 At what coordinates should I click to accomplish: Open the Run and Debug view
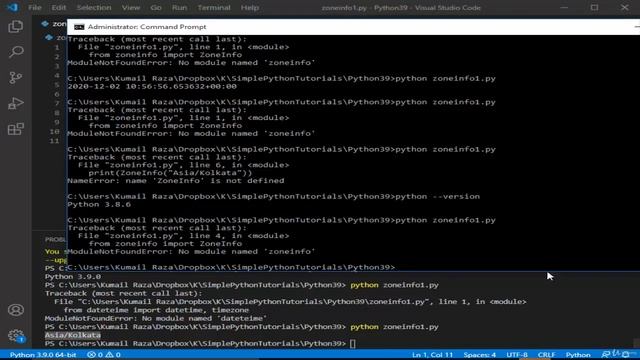[16, 103]
